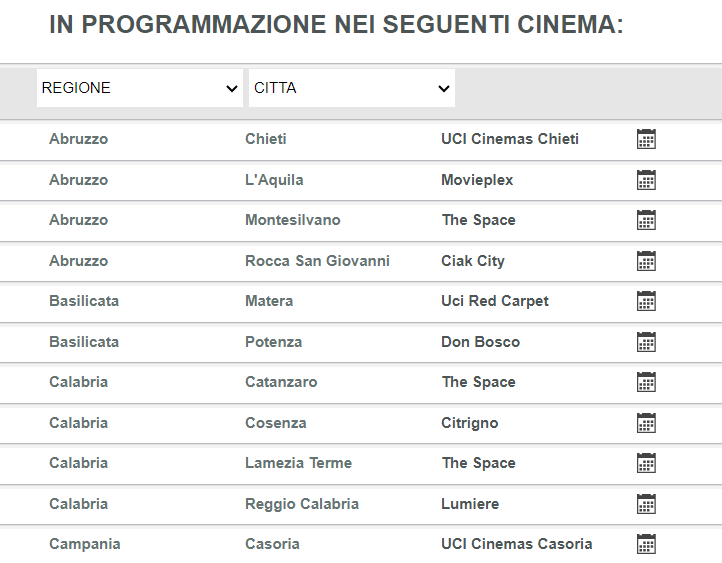722x563 pixels.
Task: Open calendar icon for Lumiere Reggio Calabria
Action: (646, 504)
